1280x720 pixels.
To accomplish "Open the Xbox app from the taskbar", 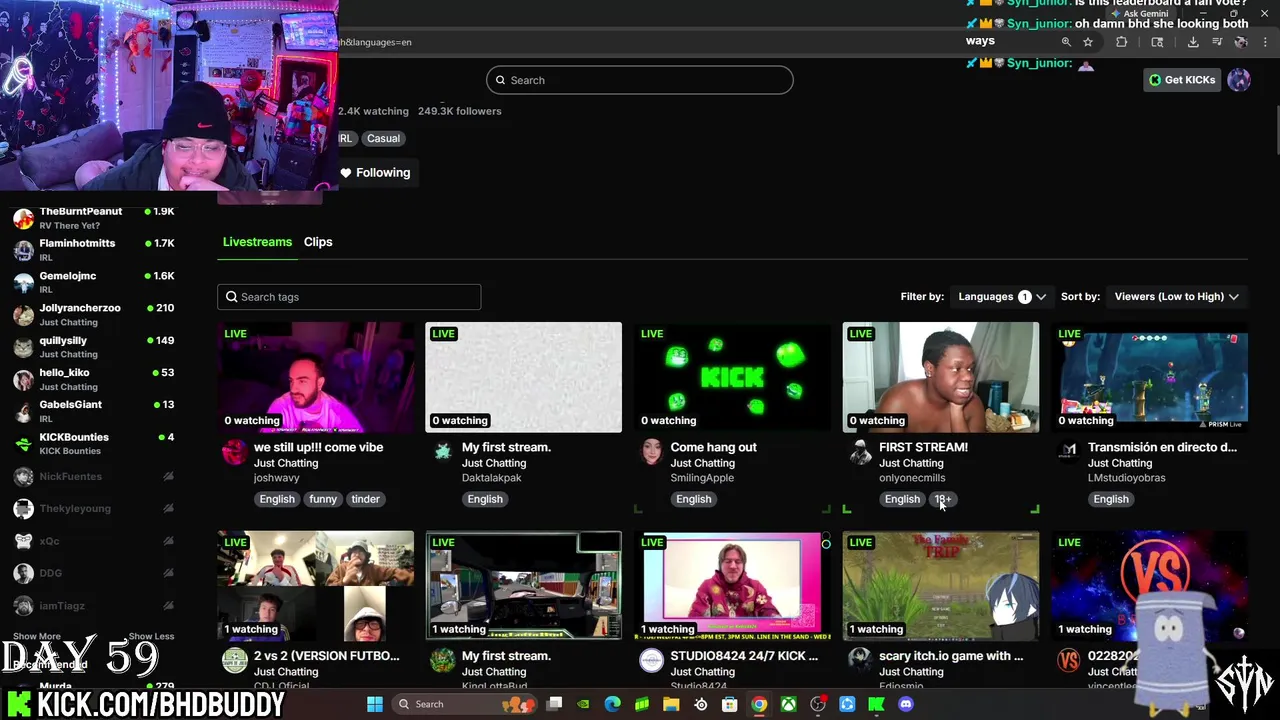I will (789, 704).
